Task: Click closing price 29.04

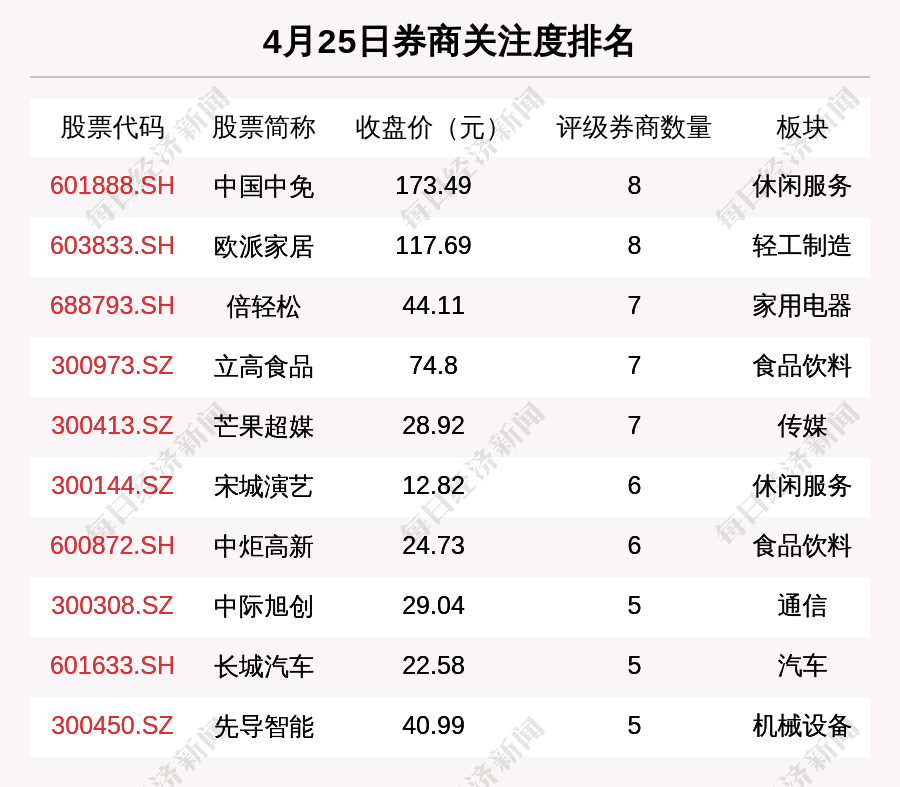Action: 433,606
